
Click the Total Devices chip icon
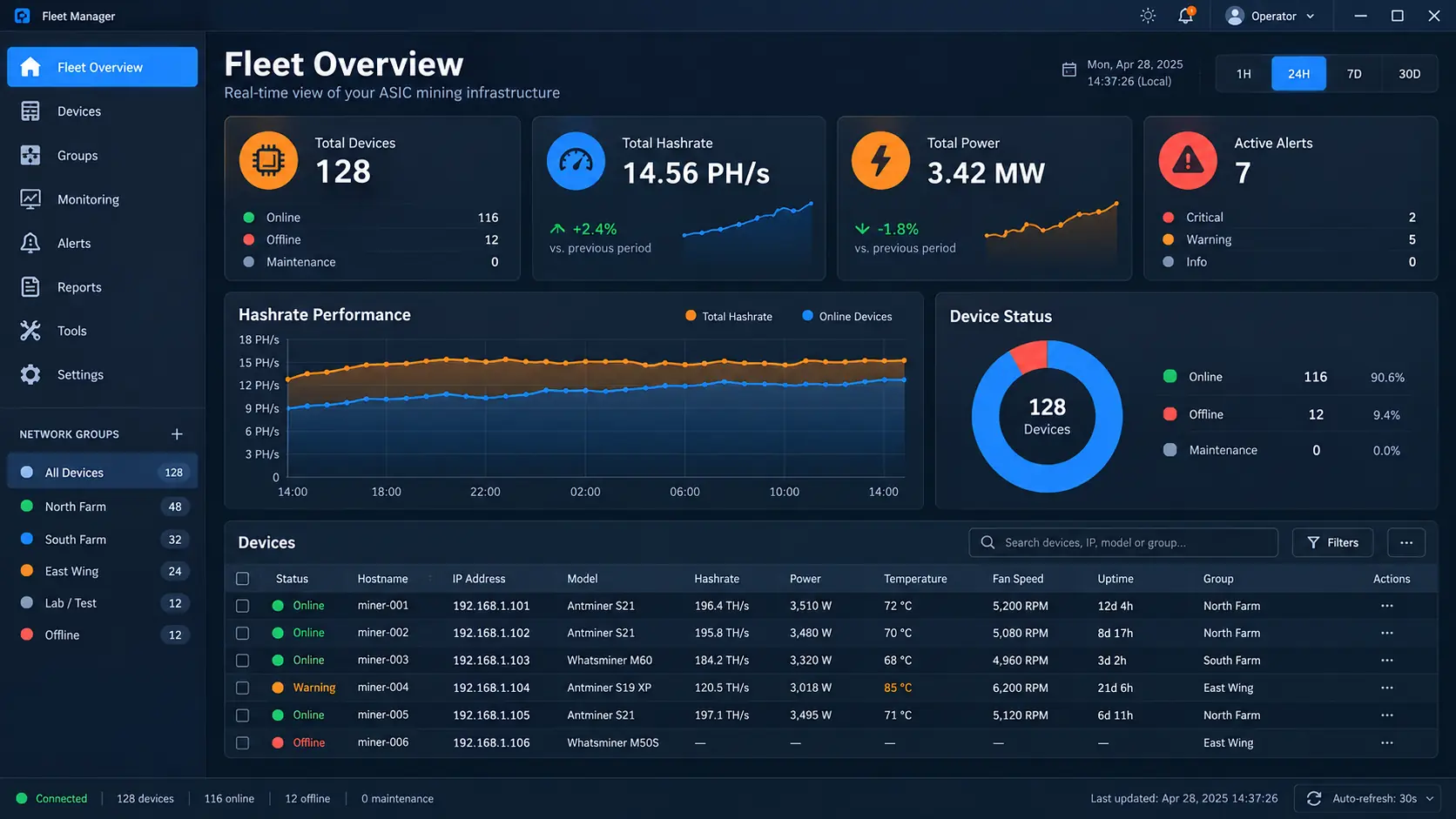pos(268,160)
